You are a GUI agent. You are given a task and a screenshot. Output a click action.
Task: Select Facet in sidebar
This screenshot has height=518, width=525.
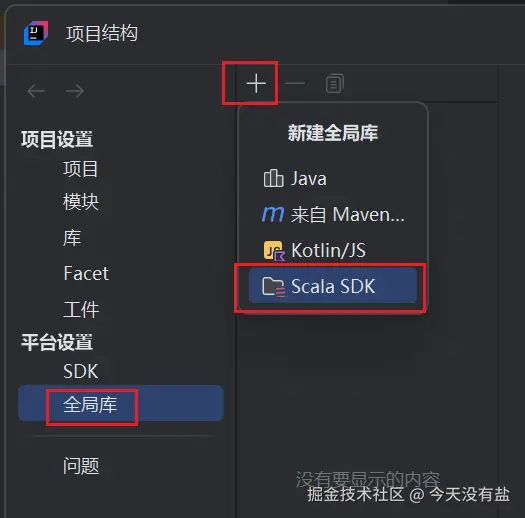(86, 273)
